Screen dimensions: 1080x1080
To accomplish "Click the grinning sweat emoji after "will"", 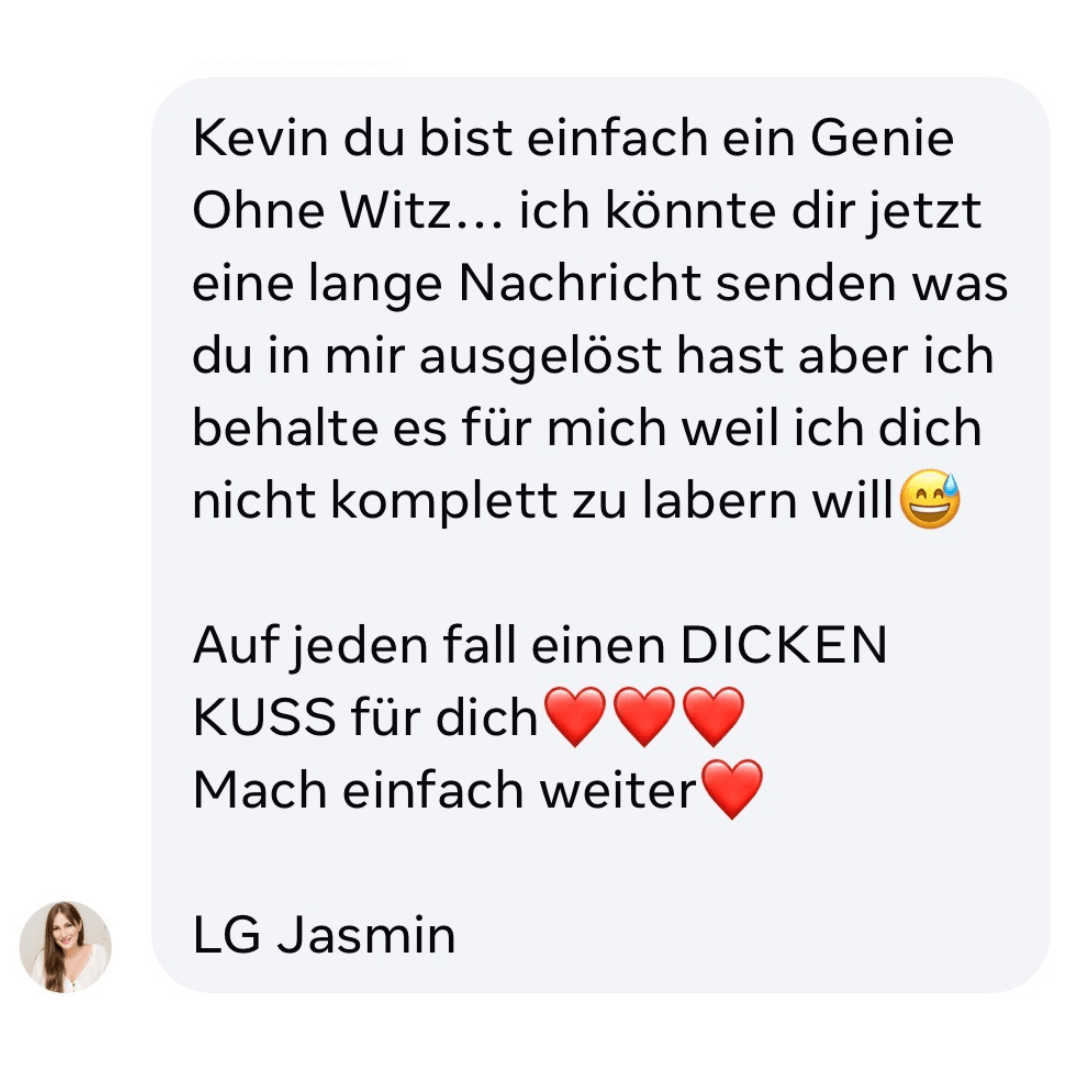I will click(x=931, y=499).
